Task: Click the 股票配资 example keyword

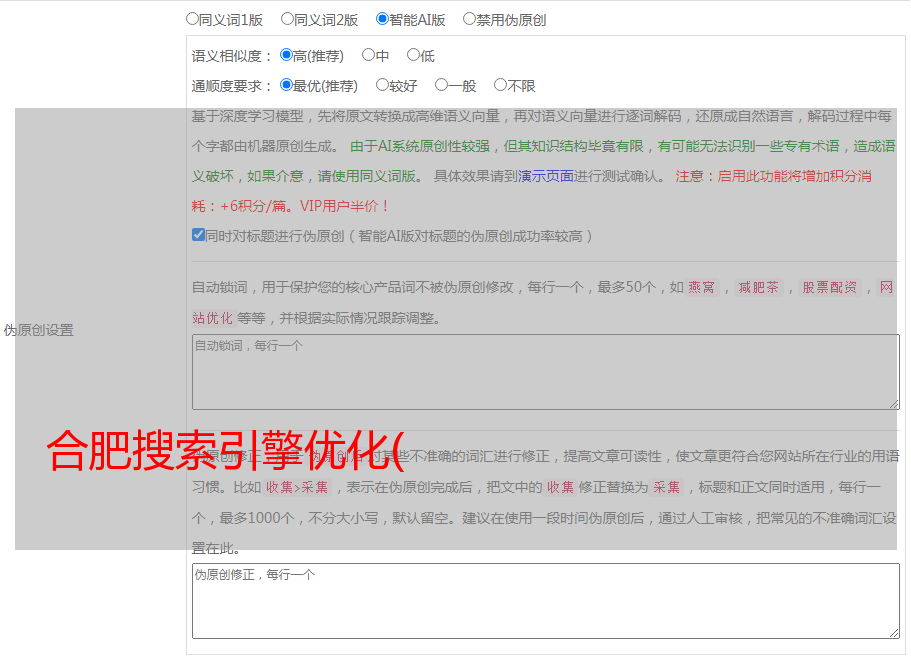Action: [x=830, y=287]
